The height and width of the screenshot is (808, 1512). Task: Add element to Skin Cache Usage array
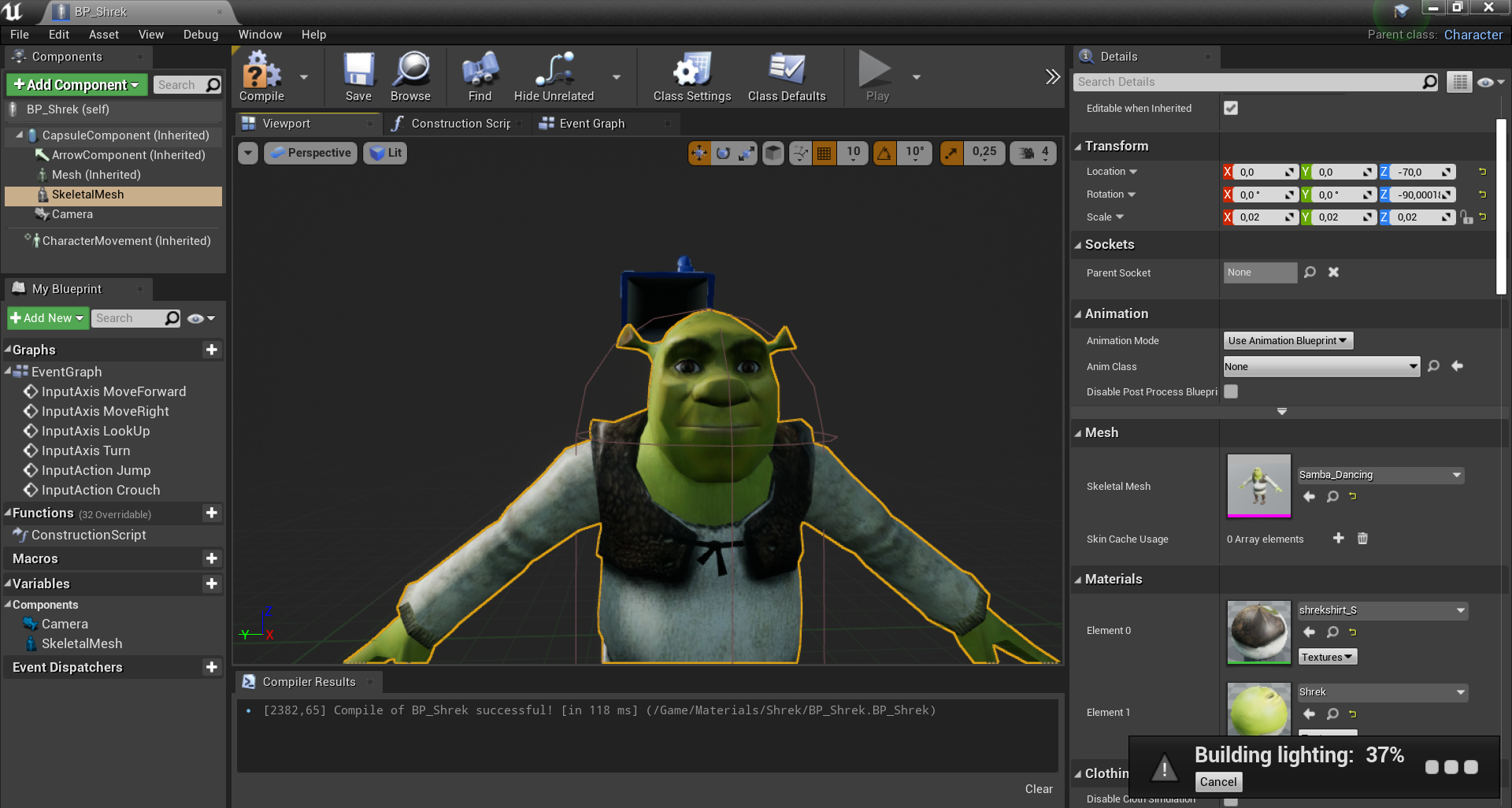(x=1338, y=538)
